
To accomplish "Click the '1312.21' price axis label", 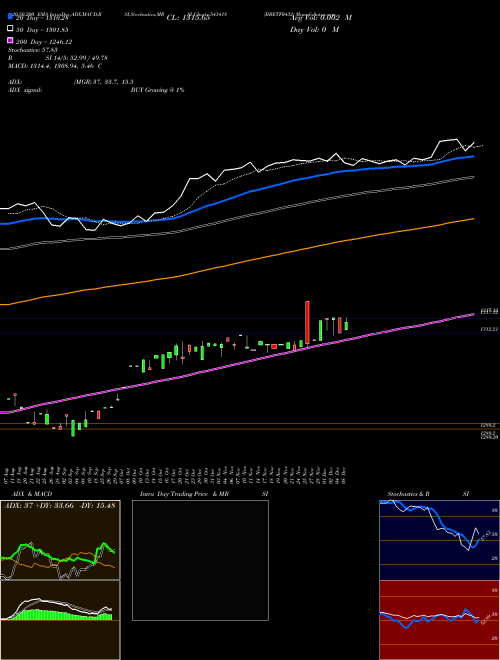I will [489, 329].
